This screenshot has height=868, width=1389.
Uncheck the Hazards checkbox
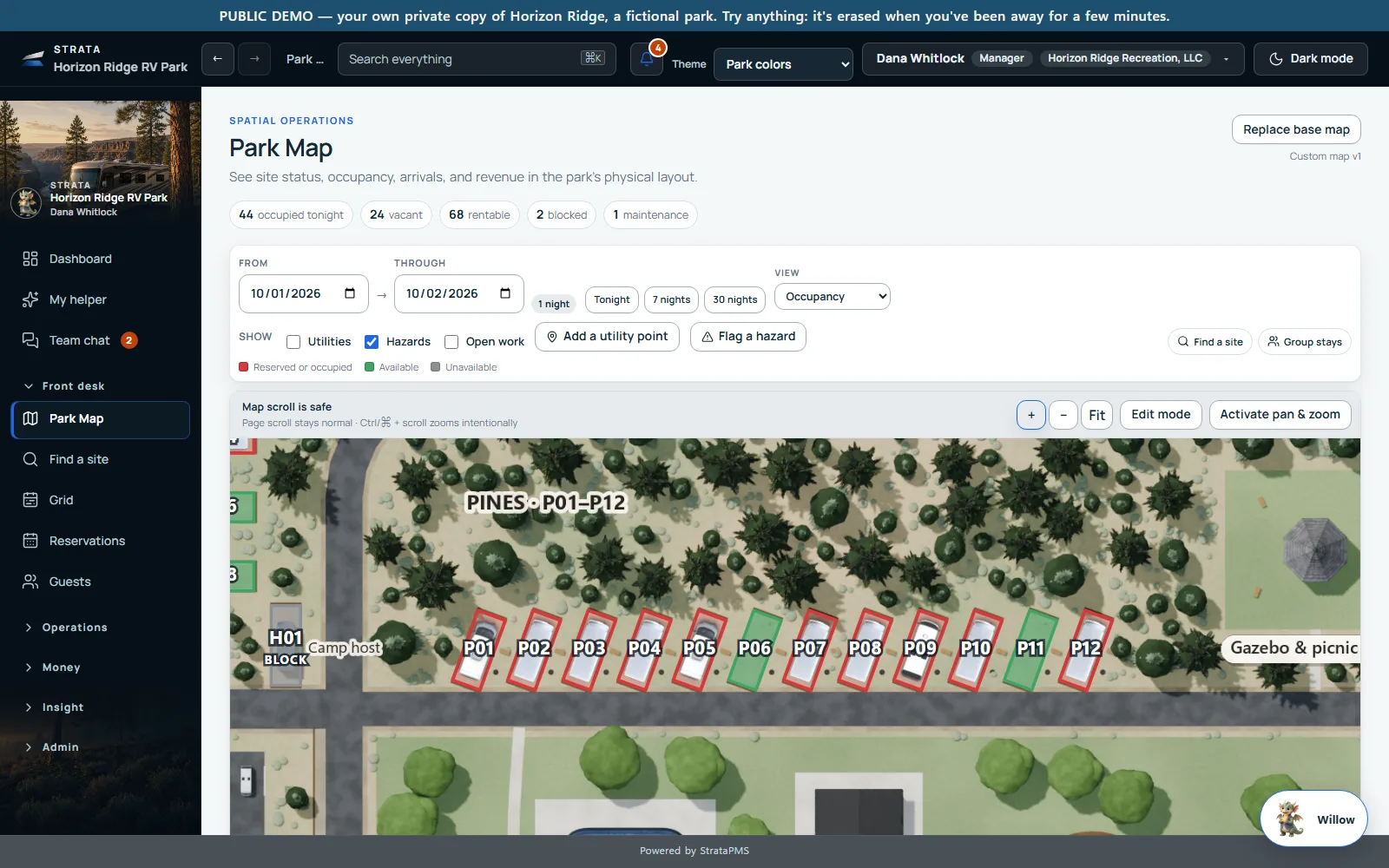[x=372, y=342]
